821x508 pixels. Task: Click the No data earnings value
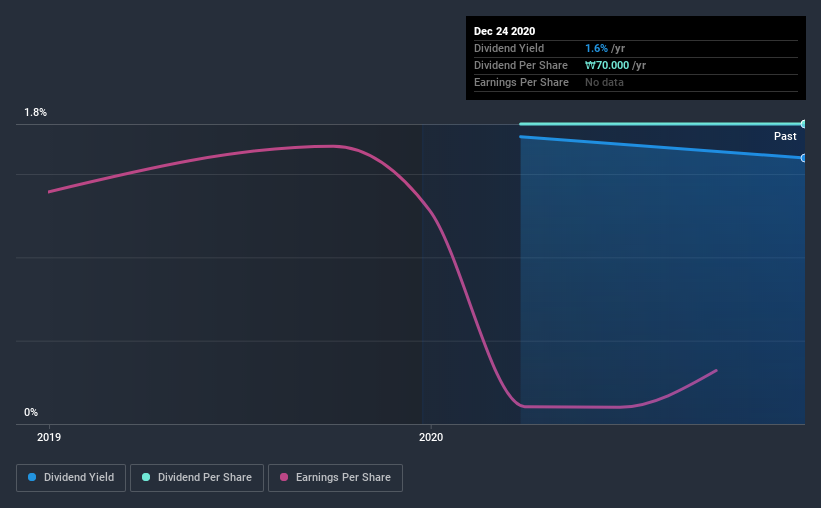[604, 82]
